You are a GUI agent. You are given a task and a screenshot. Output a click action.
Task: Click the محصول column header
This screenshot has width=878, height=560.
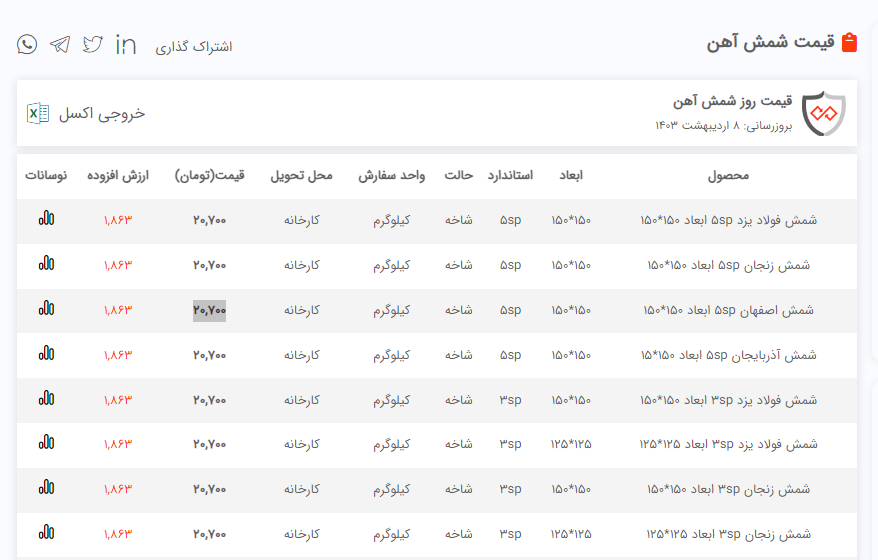tap(728, 175)
